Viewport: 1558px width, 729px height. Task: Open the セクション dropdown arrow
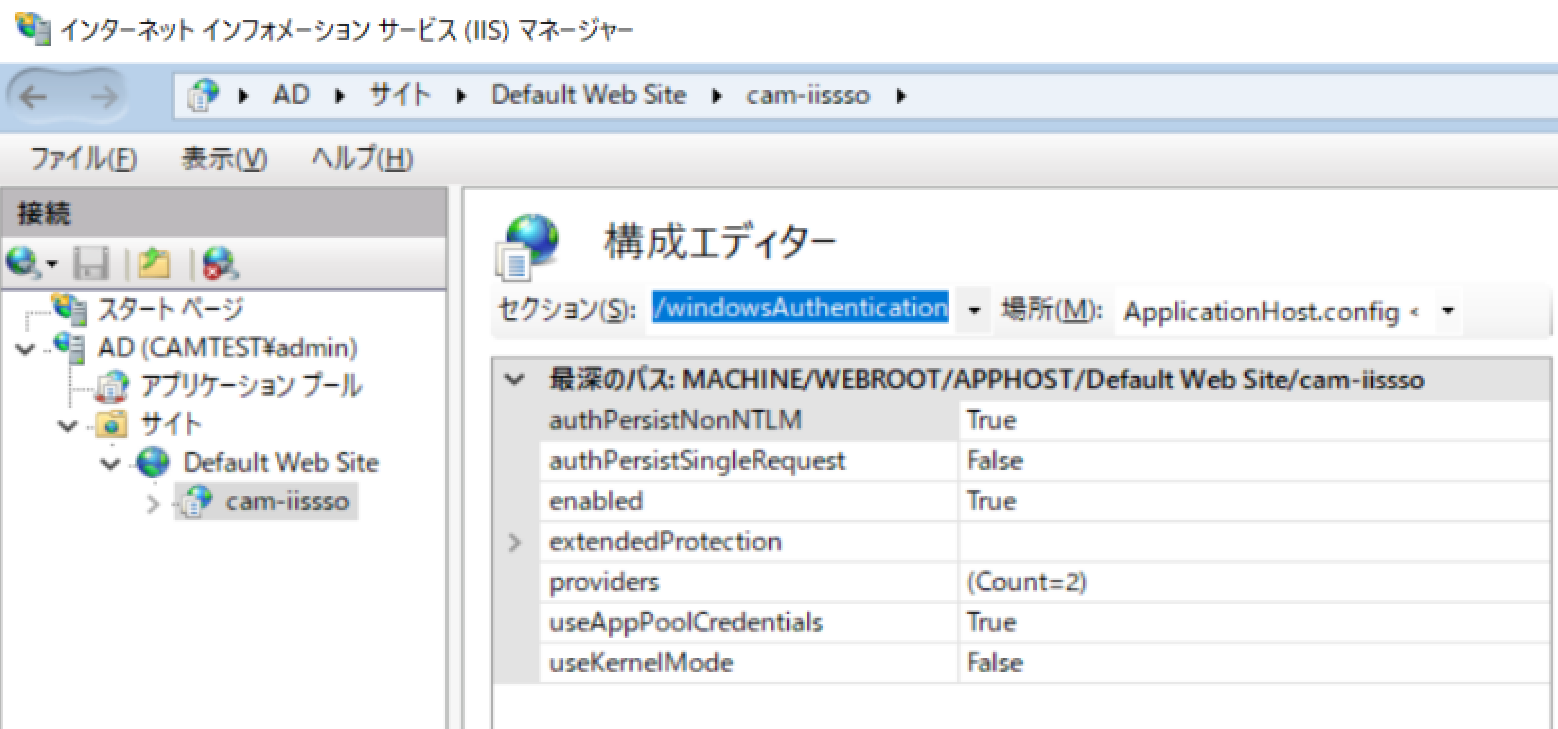pos(974,311)
